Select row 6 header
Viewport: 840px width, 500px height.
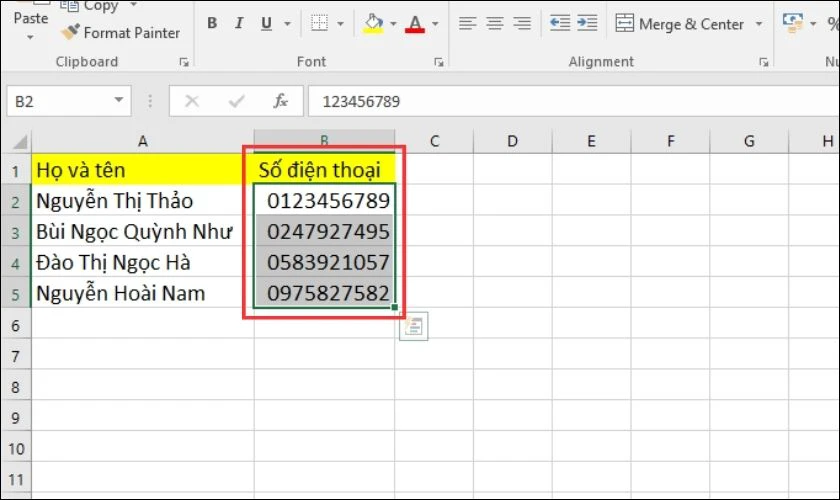click(x=16, y=325)
